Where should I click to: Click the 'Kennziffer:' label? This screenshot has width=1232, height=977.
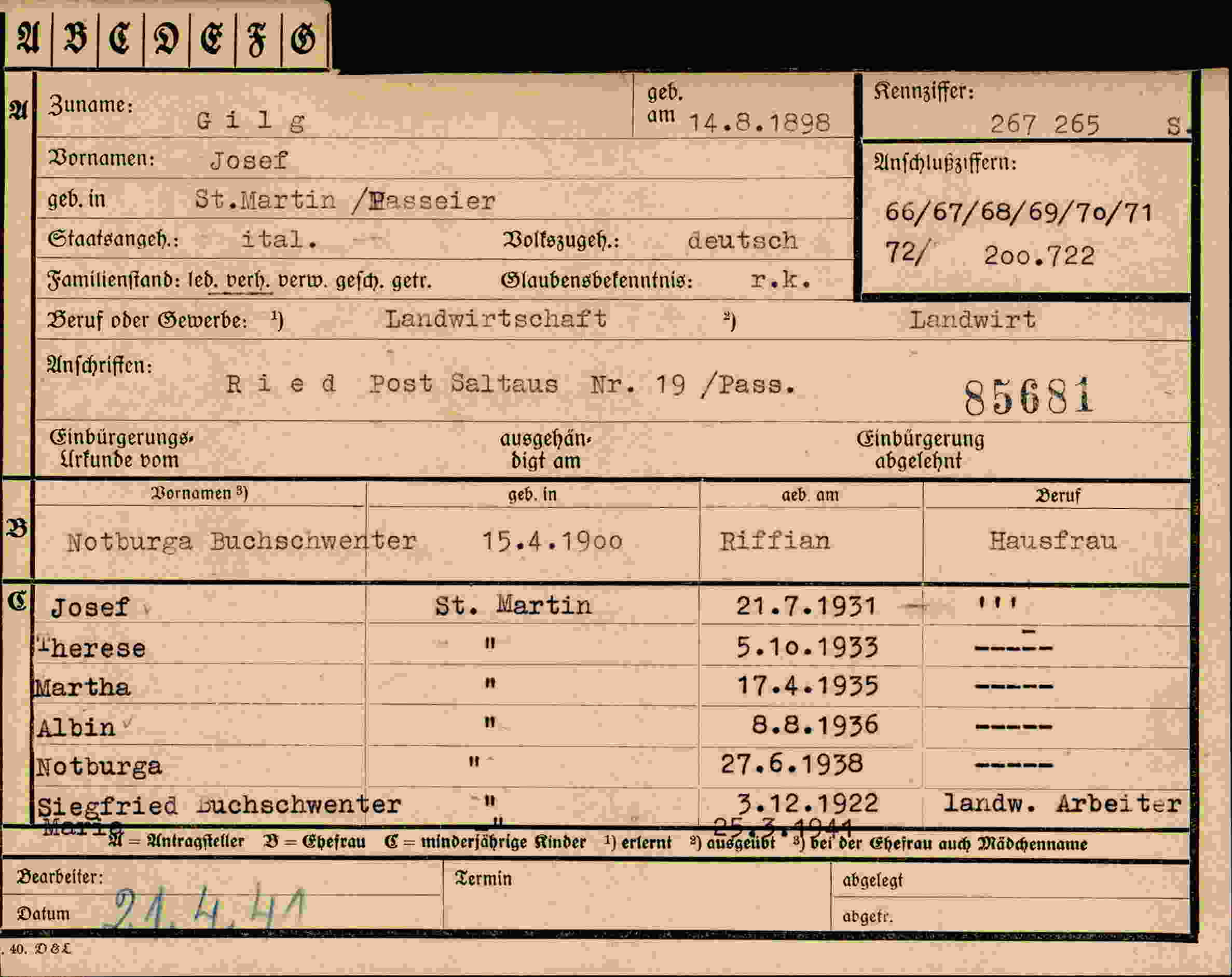tap(923, 91)
